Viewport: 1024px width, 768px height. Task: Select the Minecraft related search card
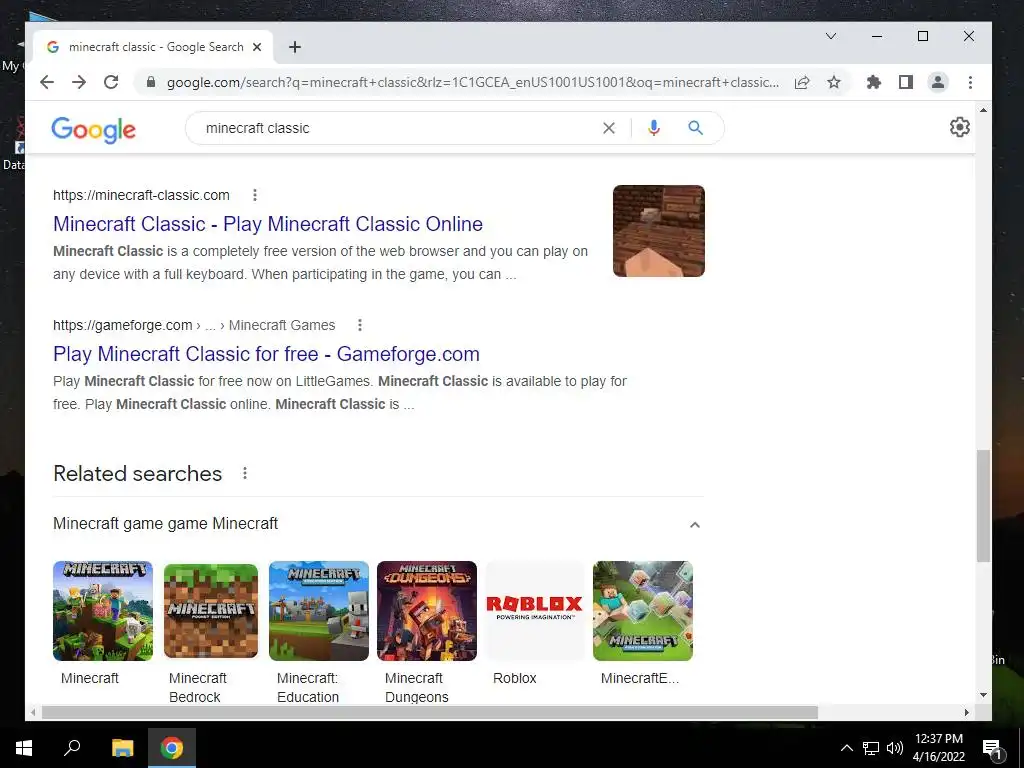(103, 624)
